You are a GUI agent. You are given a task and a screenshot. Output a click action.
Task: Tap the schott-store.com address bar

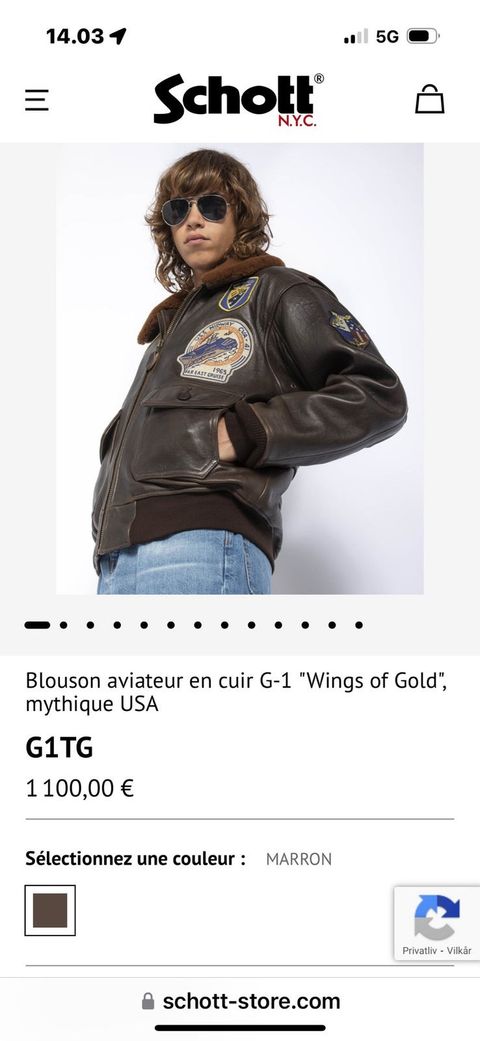pos(240,1001)
